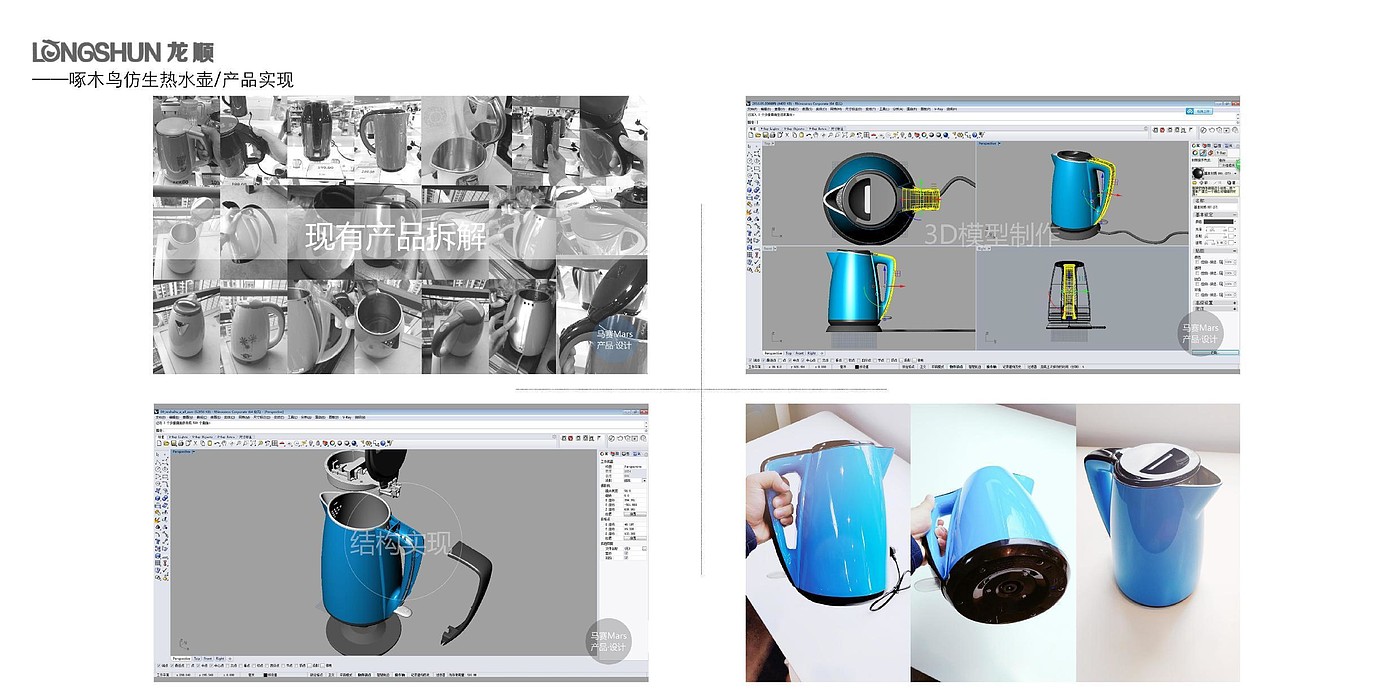Open V-Ray menu in 3D模型制作 window
The image size is (1400, 700).
[939, 109]
